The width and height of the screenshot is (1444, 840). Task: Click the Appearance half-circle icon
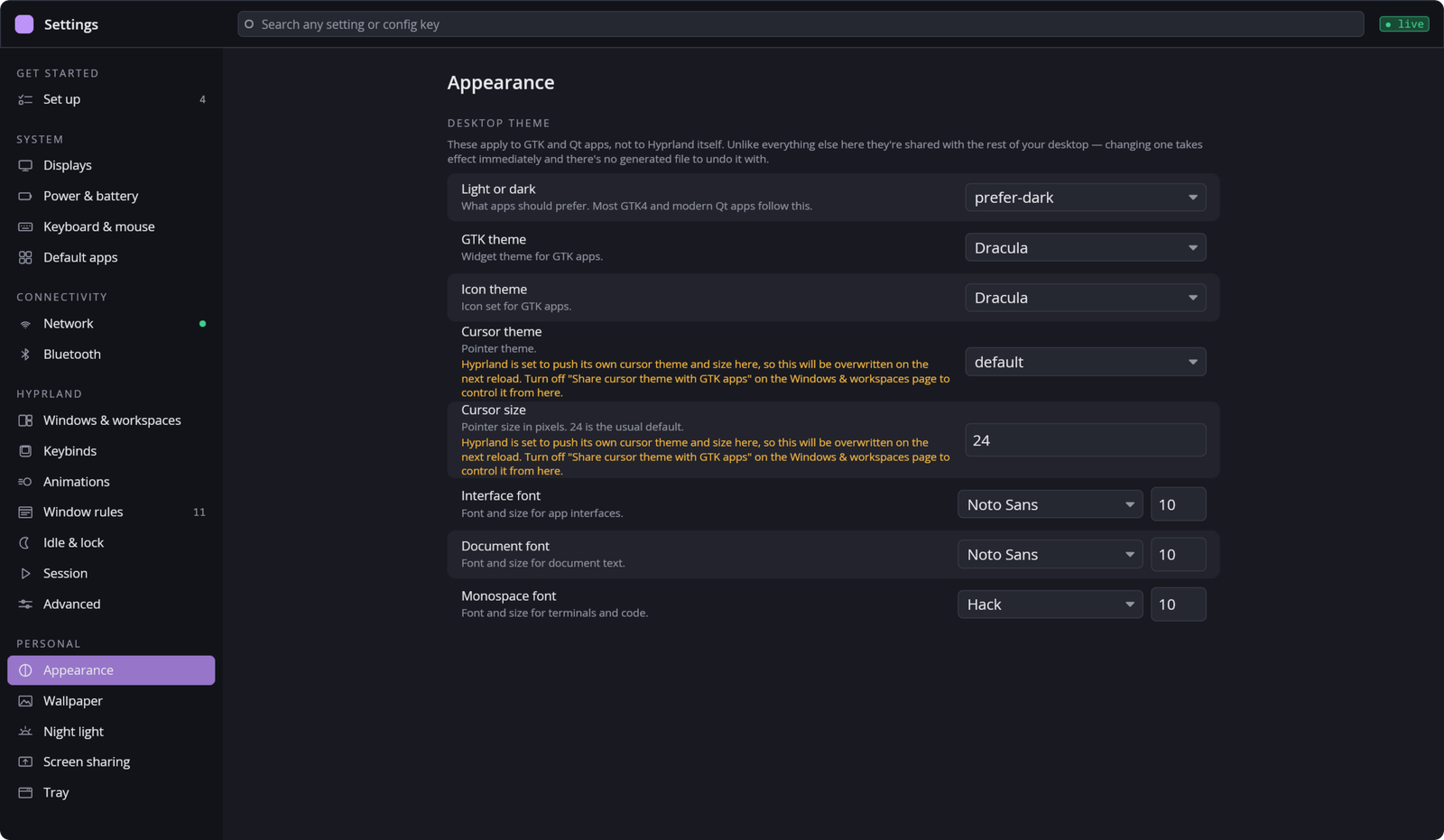click(x=25, y=670)
